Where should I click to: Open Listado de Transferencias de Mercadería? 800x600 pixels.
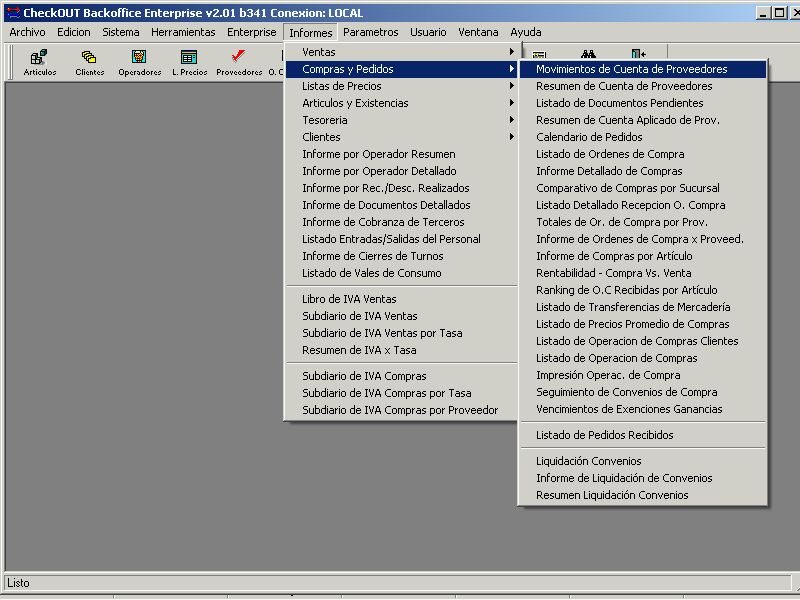(x=643, y=307)
